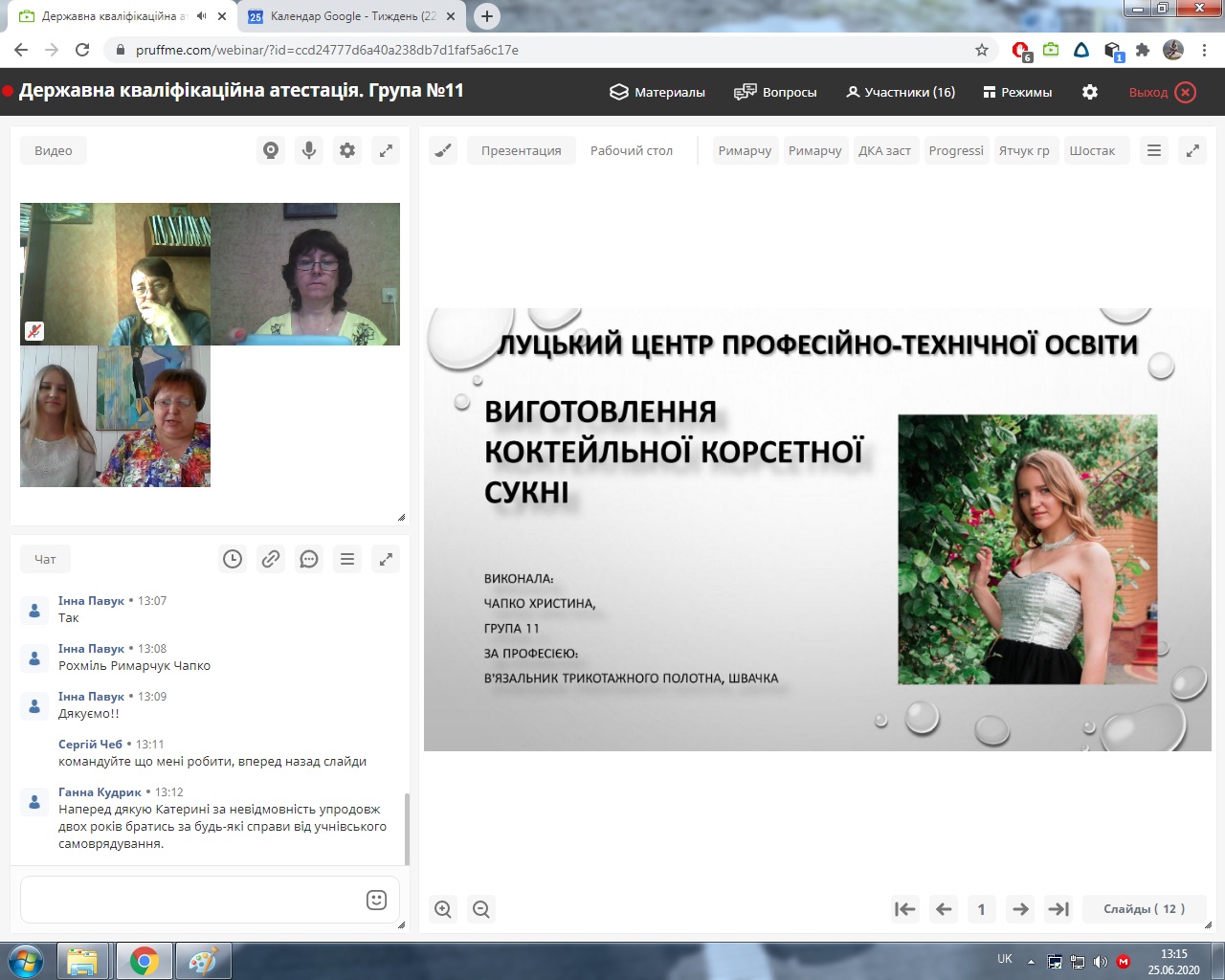This screenshot has width=1225, height=980.
Task: Switch to the Презентация tab
Action: click(521, 150)
